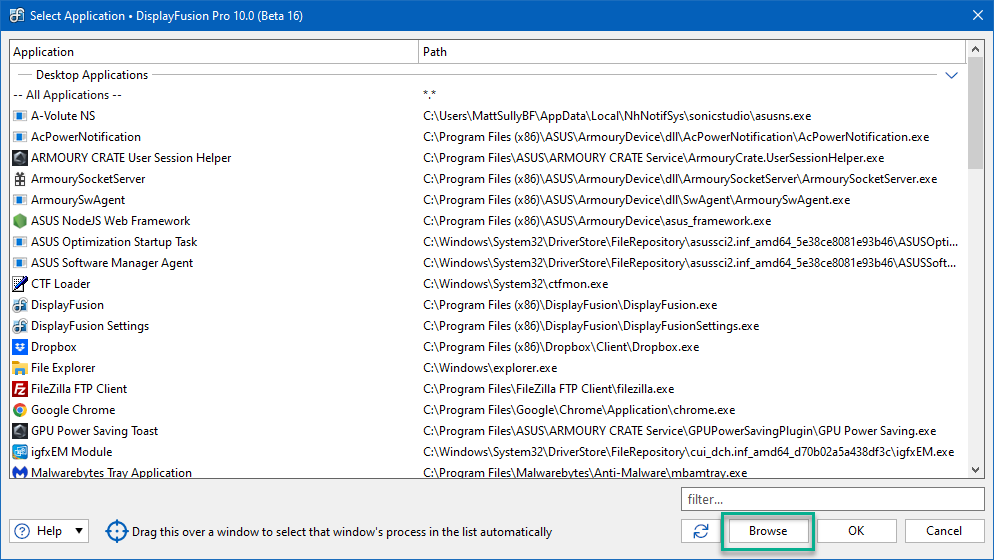
Task: Collapse the Desktop Applications group chevron
Action: tap(951, 75)
